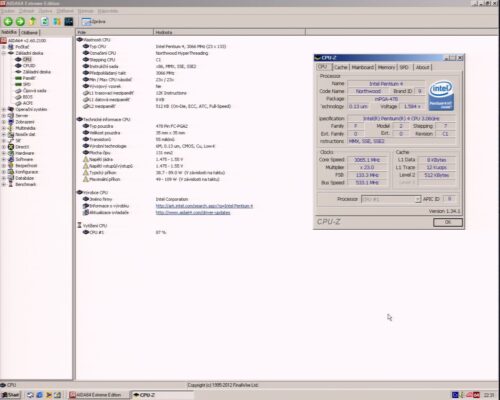Click the AIDA64 root icon in the tree
This screenshot has width=500, height=400.
4,40
